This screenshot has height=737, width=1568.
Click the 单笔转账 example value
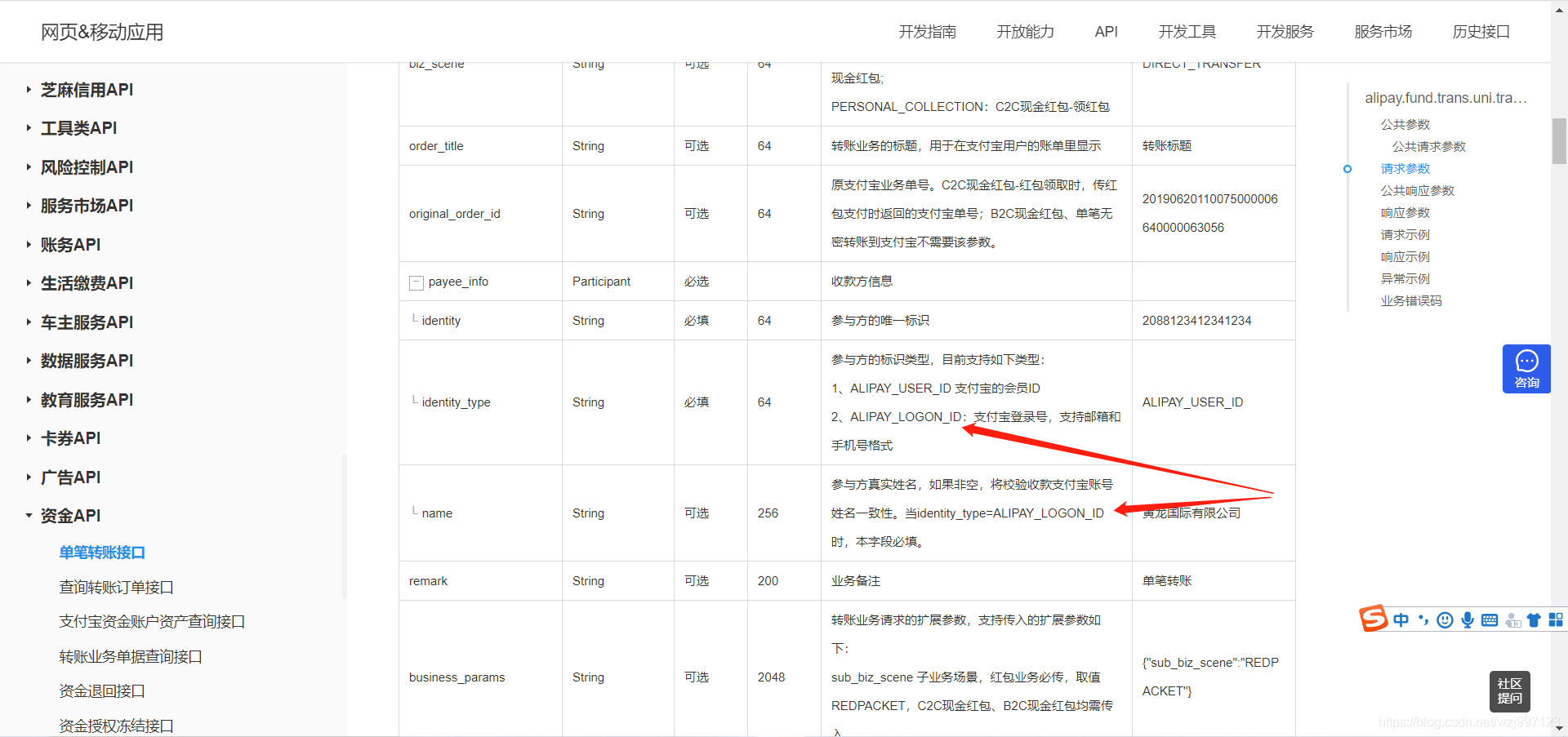click(1167, 581)
